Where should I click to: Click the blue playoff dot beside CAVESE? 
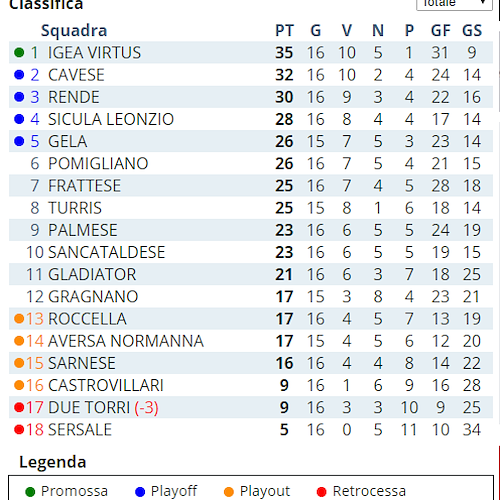19,75
